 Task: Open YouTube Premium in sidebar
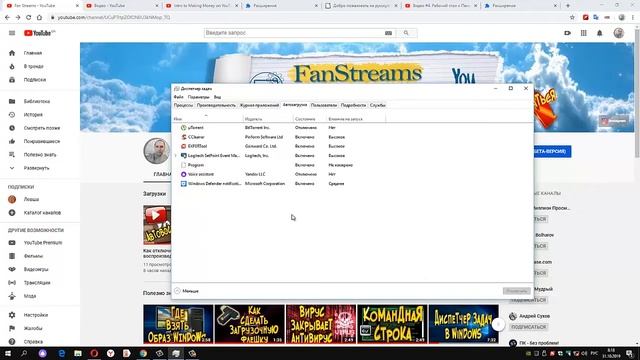tap(43, 243)
